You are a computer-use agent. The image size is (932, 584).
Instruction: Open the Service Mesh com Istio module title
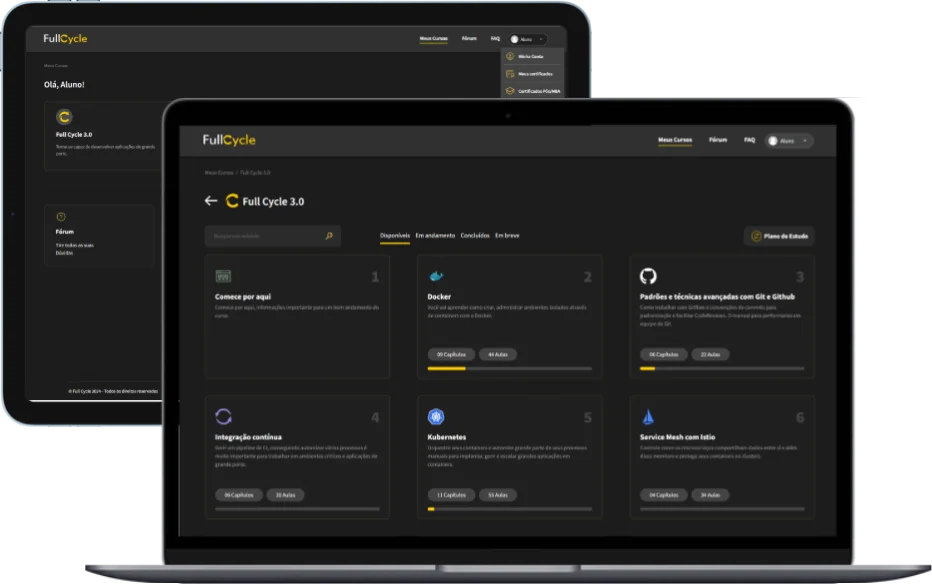[677, 437]
